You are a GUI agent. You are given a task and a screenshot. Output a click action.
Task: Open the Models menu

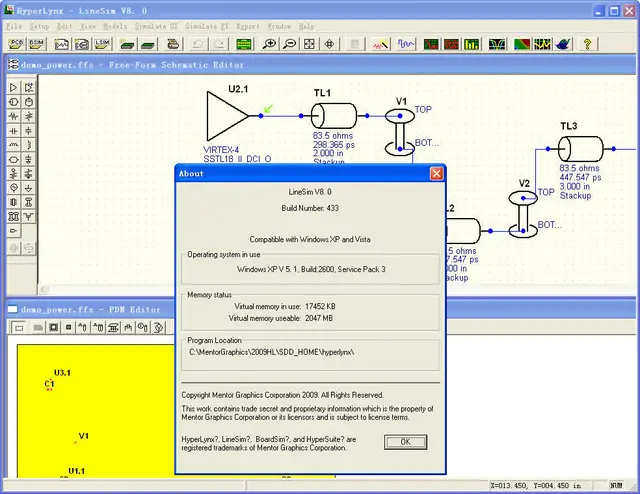[x=115, y=26]
